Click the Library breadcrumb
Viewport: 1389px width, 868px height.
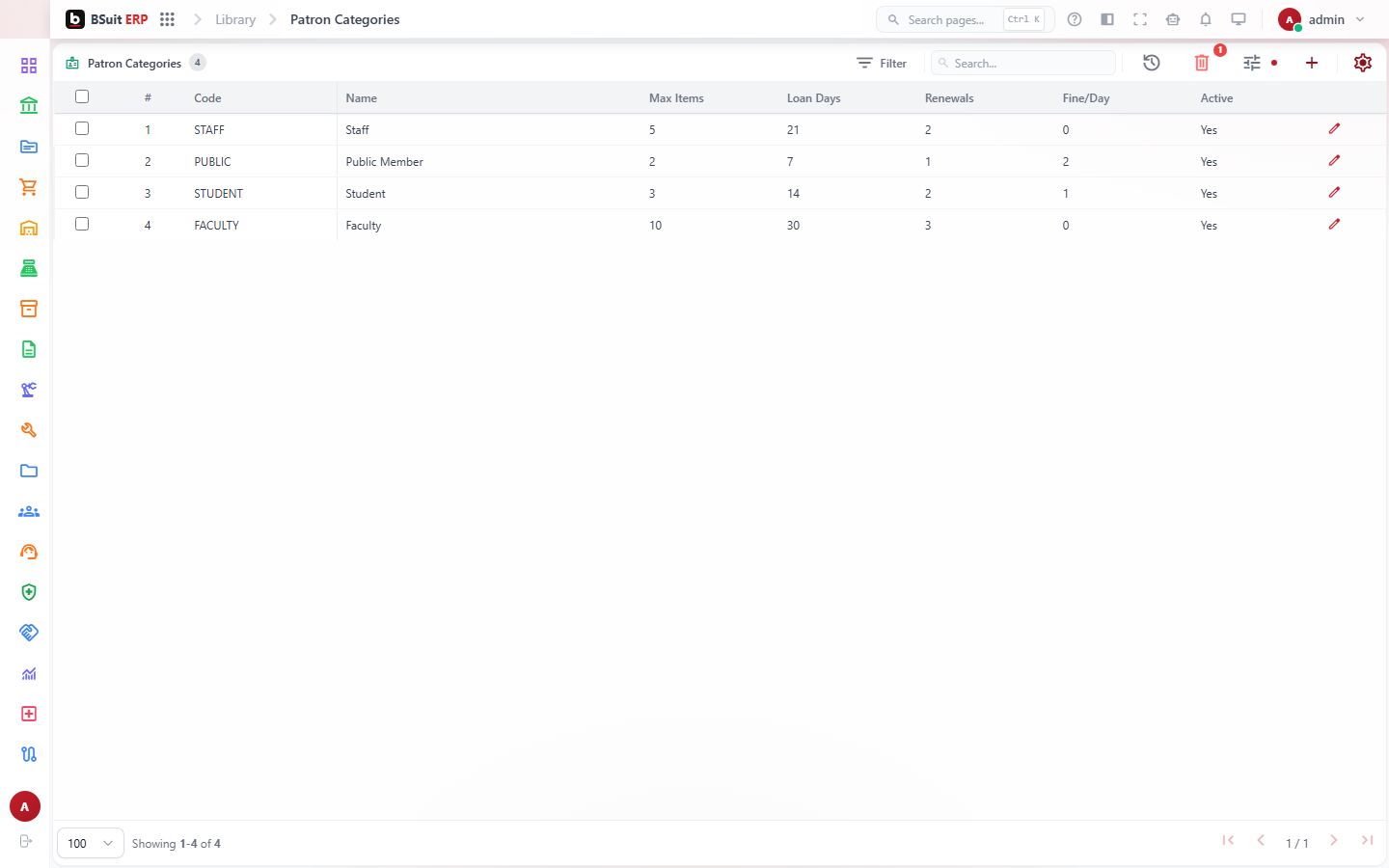click(235, 19)
